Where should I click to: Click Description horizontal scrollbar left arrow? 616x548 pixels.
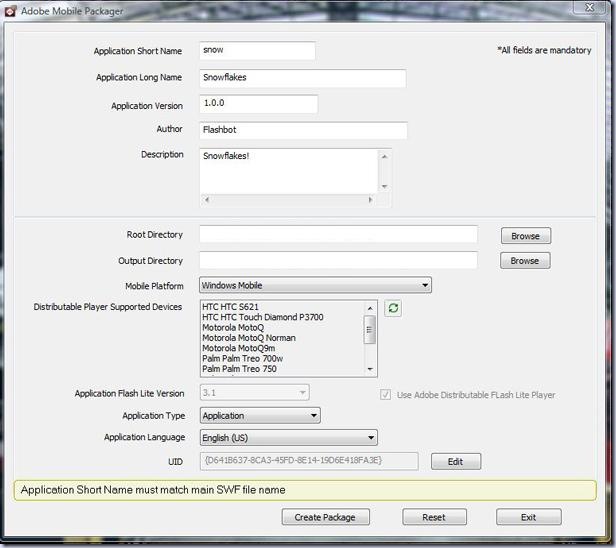point(206,200)
